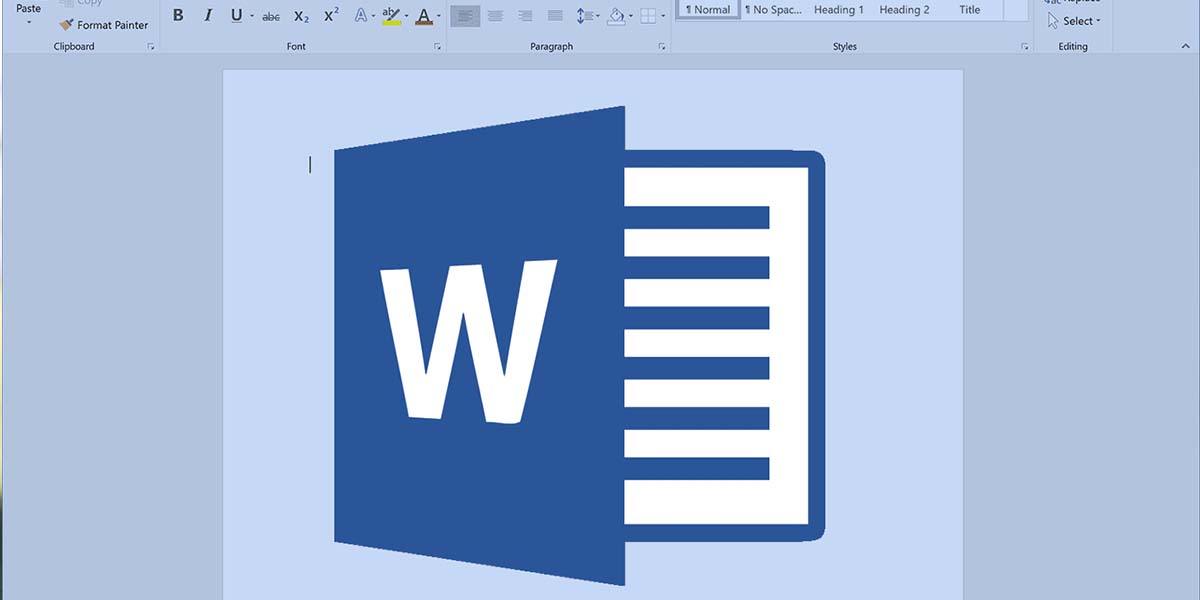Apply strikethrough (abc) formatting
This screenshot has height=600, width=1200.
click(x=271, y=16)
